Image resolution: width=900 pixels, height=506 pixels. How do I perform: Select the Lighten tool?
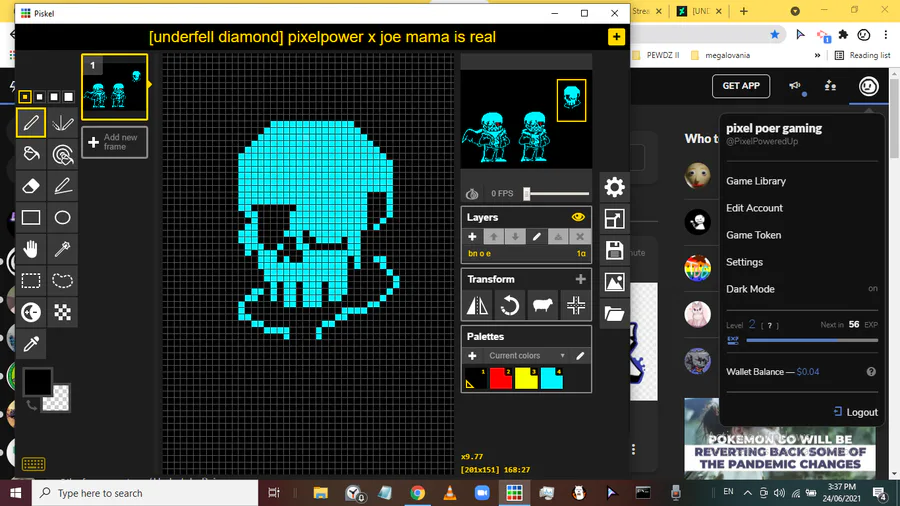click(31, 312)
